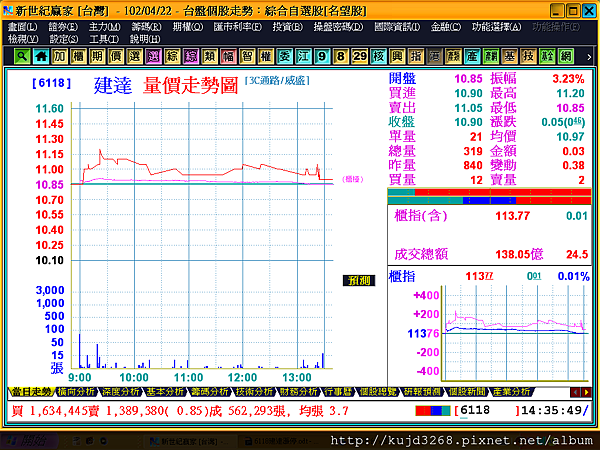The image size is (600, 450).
Task: Click the 類 toolbar icon
Action: tap(209, 57)
